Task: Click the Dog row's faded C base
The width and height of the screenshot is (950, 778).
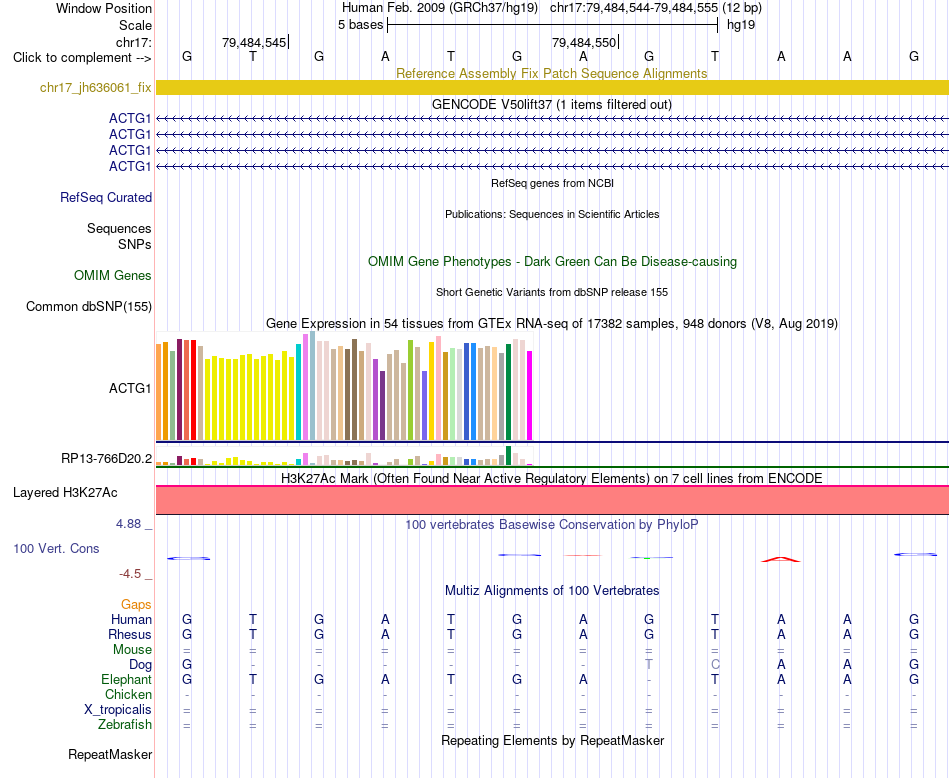Action: point(715,664)
